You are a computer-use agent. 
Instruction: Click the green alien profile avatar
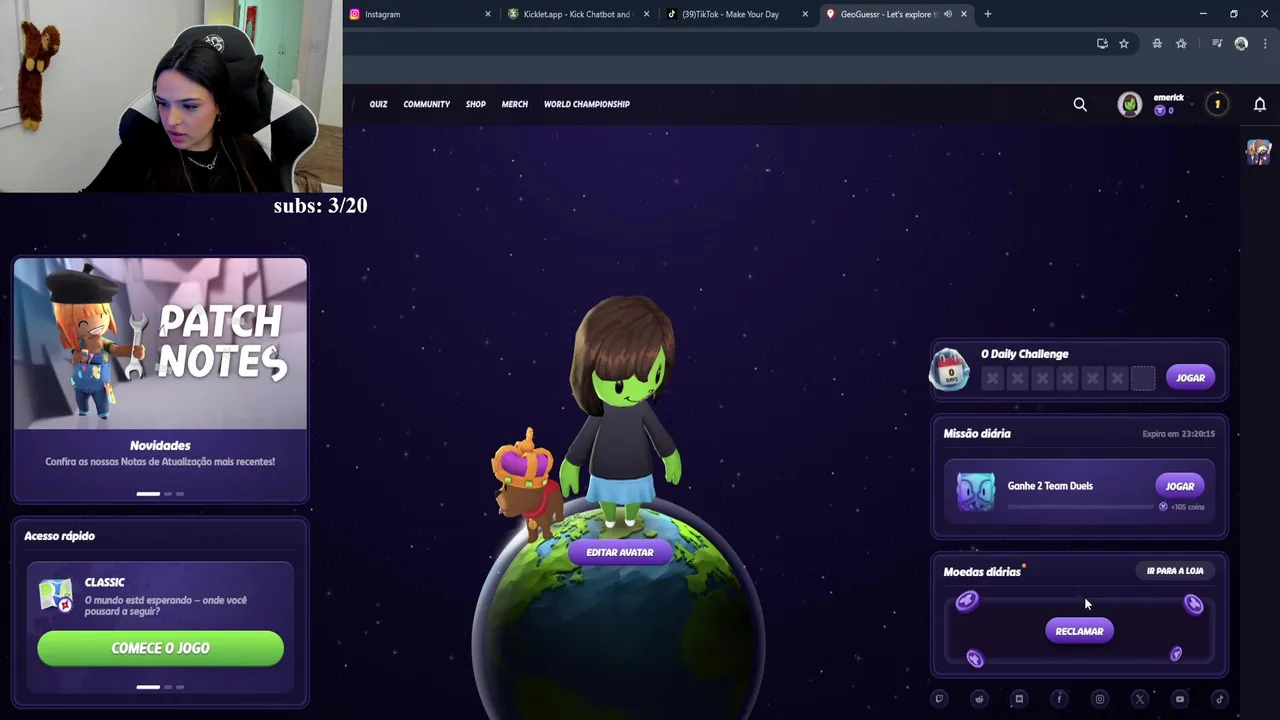point(1130,104)
